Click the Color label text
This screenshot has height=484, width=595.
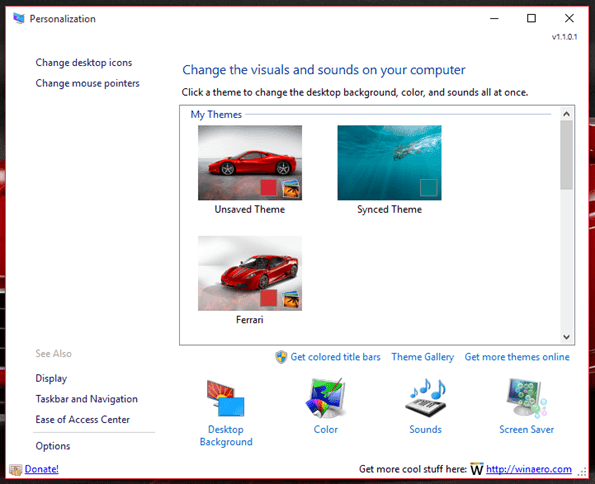[x=326, y=430]
